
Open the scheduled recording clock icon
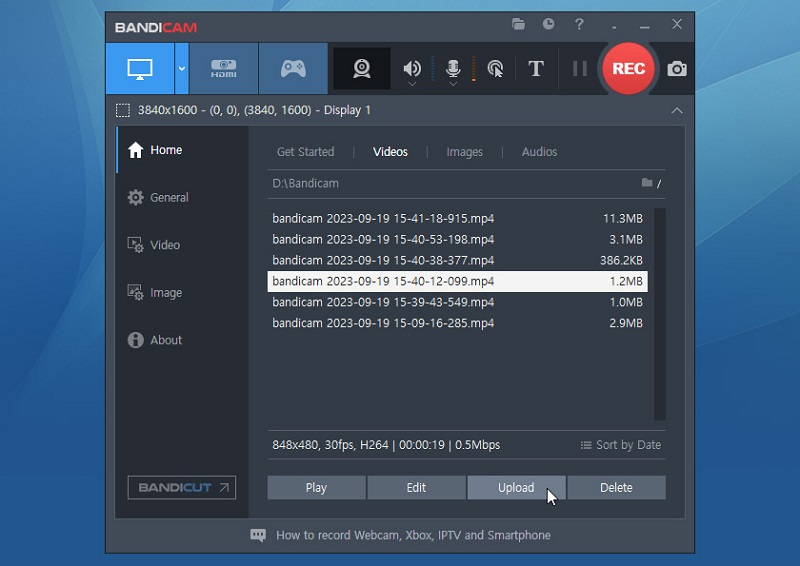pos(548,24)
